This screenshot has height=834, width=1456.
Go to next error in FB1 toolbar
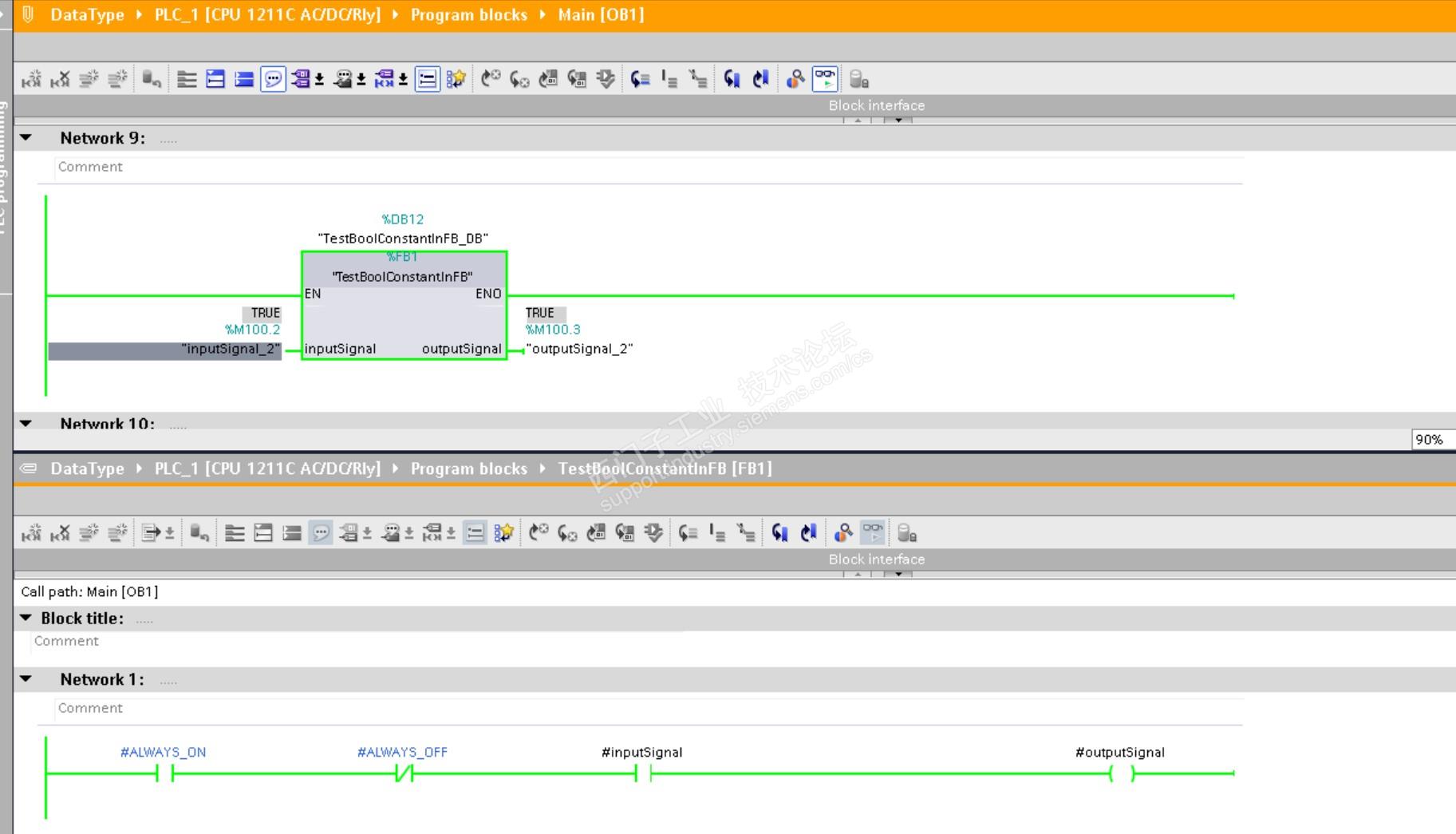(x=567, y=533)
